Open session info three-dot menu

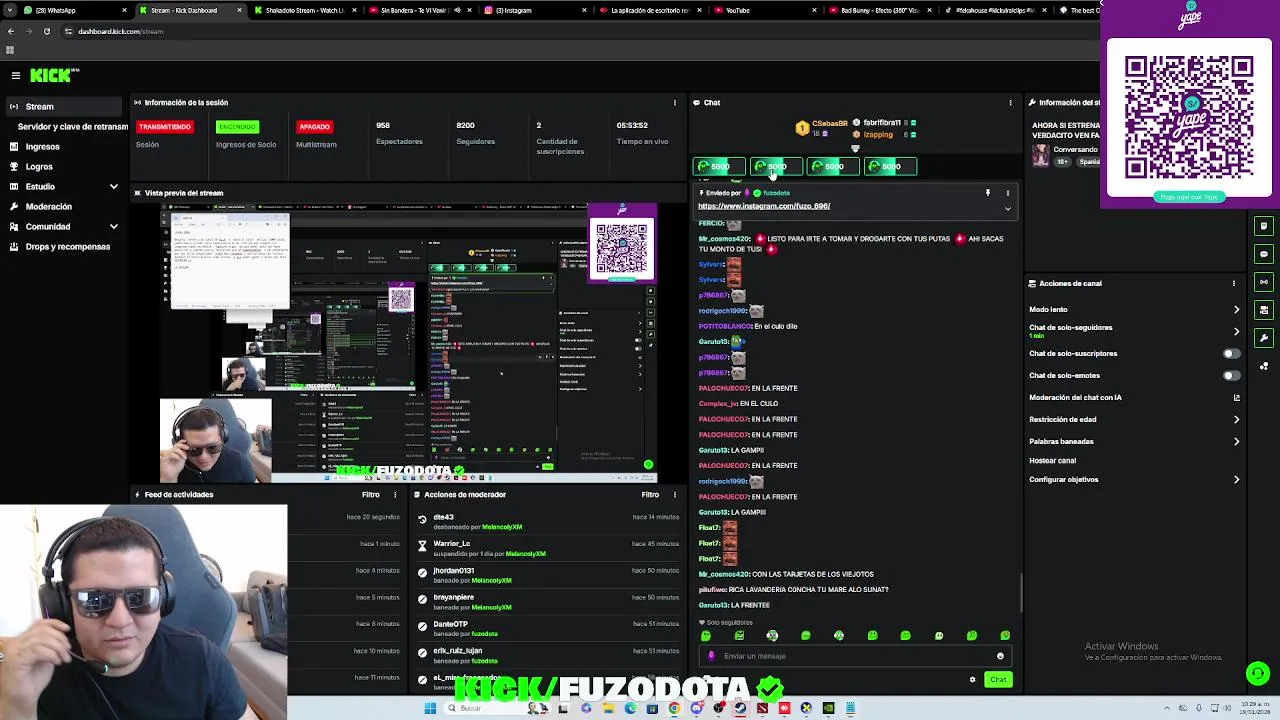[x=675, y=102]
